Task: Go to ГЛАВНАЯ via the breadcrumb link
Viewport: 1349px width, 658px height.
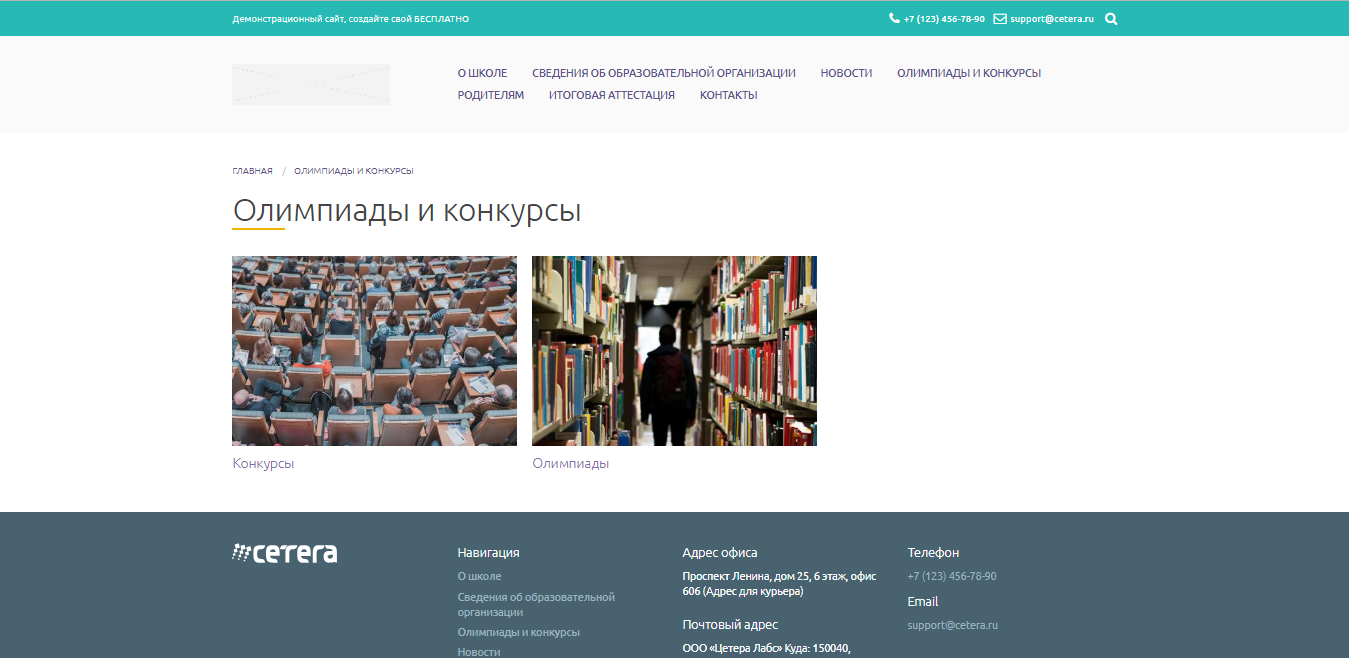Action: click(x=252, y=170)
